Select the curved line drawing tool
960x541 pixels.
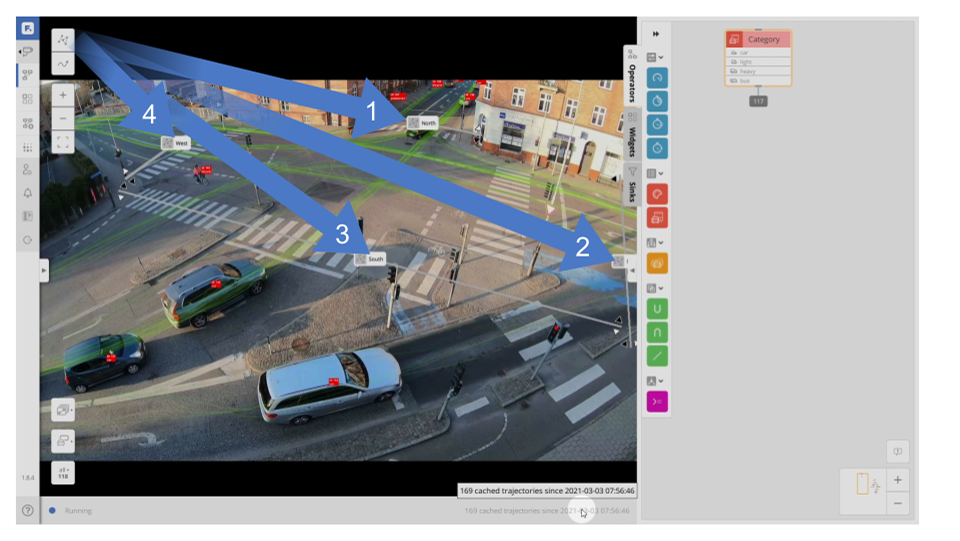coord(63,64)
